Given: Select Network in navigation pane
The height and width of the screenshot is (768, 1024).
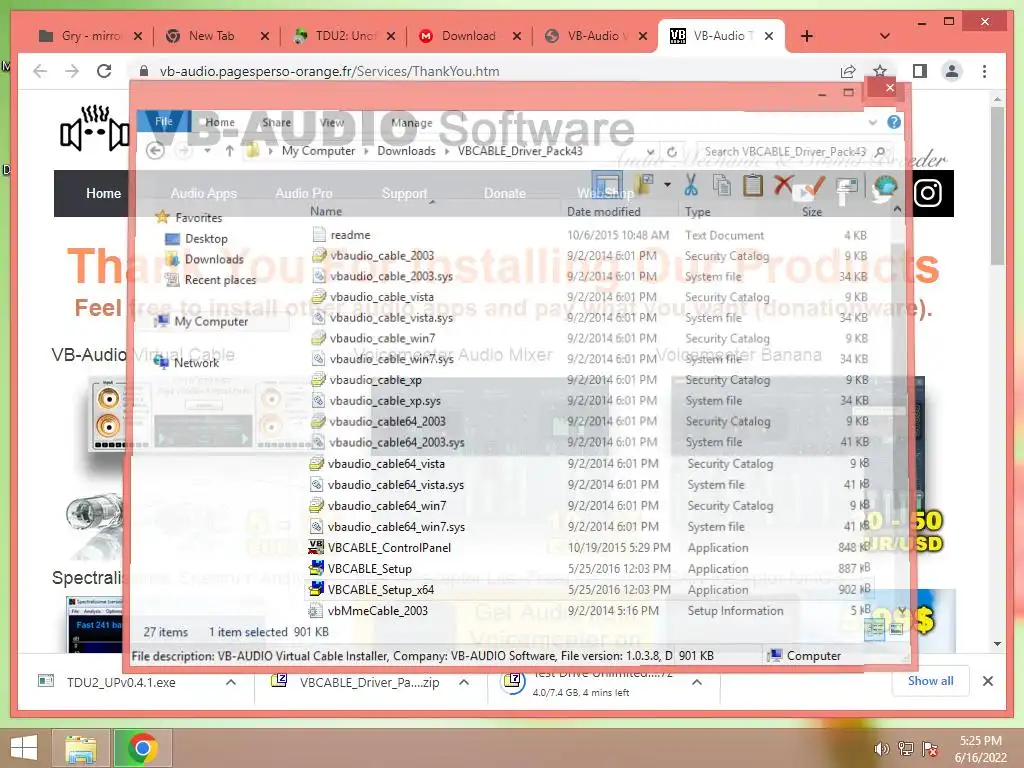Looking at the screenshot, I should coord(196,363).
